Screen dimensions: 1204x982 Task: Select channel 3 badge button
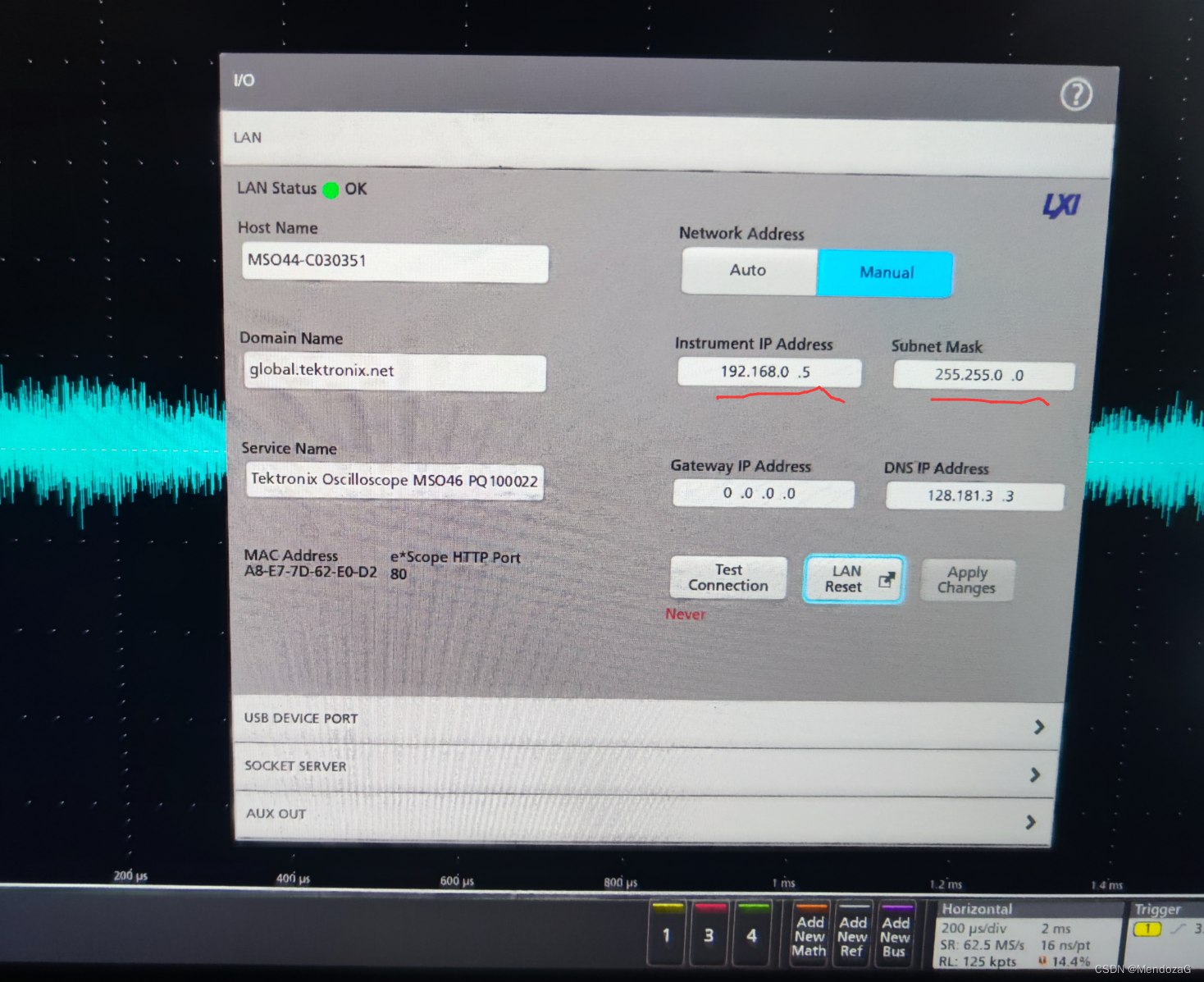(709, 934)
